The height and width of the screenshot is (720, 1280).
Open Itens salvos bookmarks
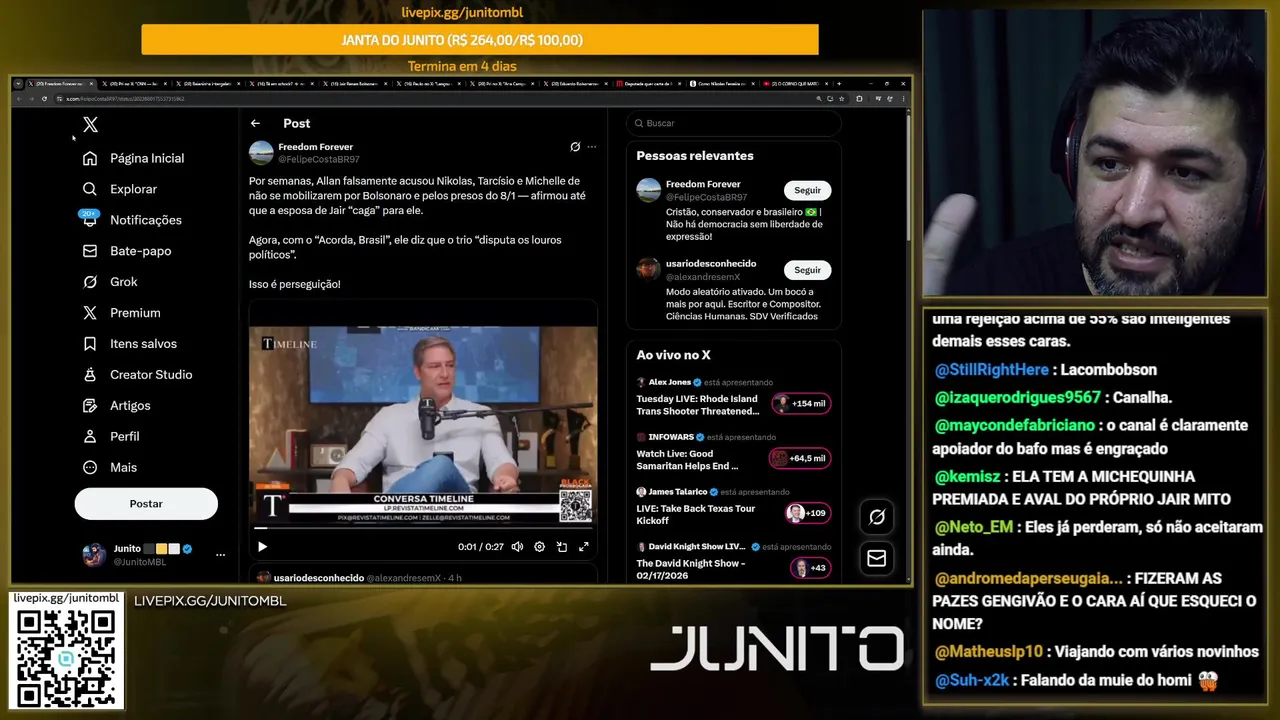click(130, 344)
